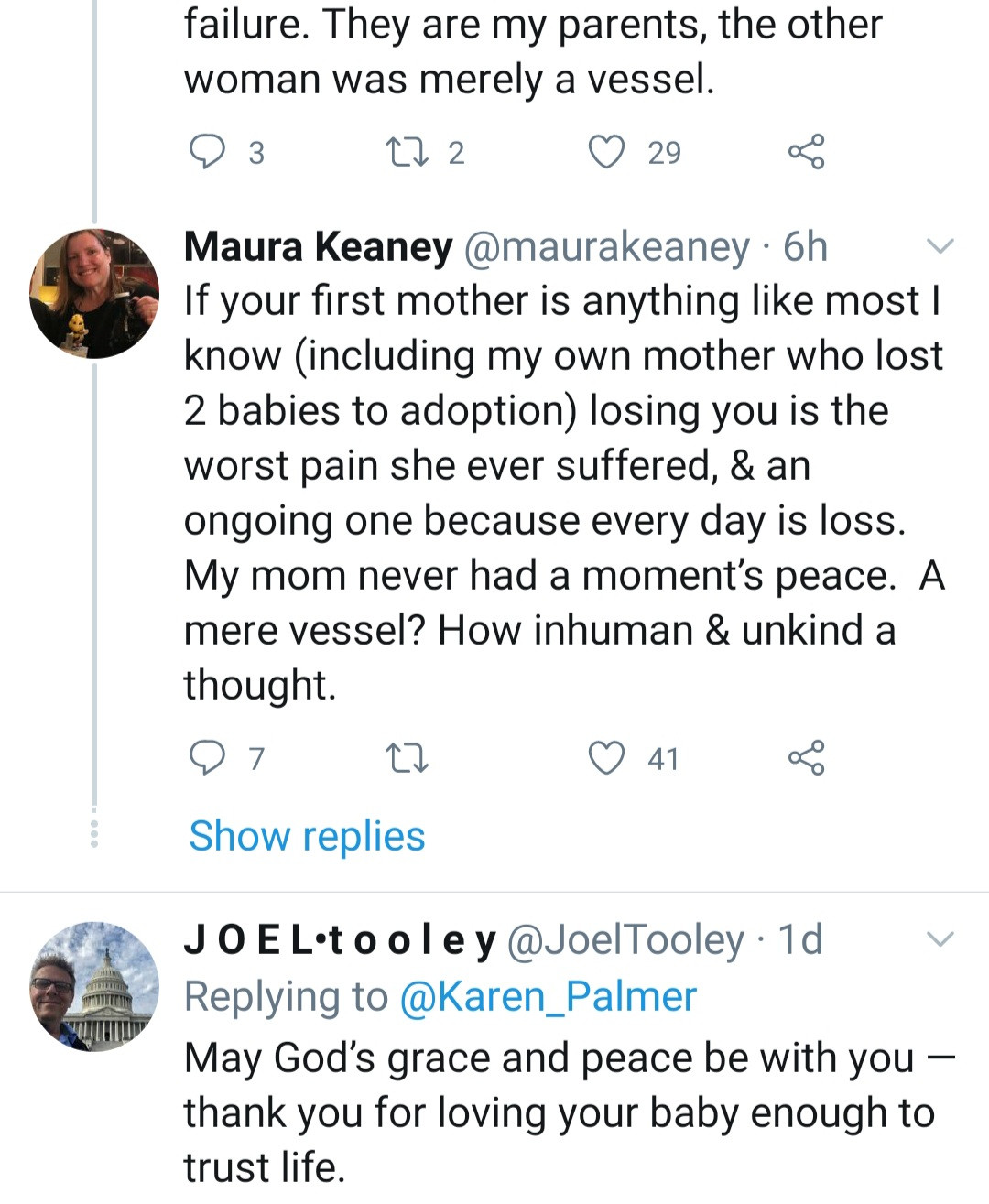Expand the Show replies link
The width and height of the screenshot is (989, 1204).
click(307, 836)
